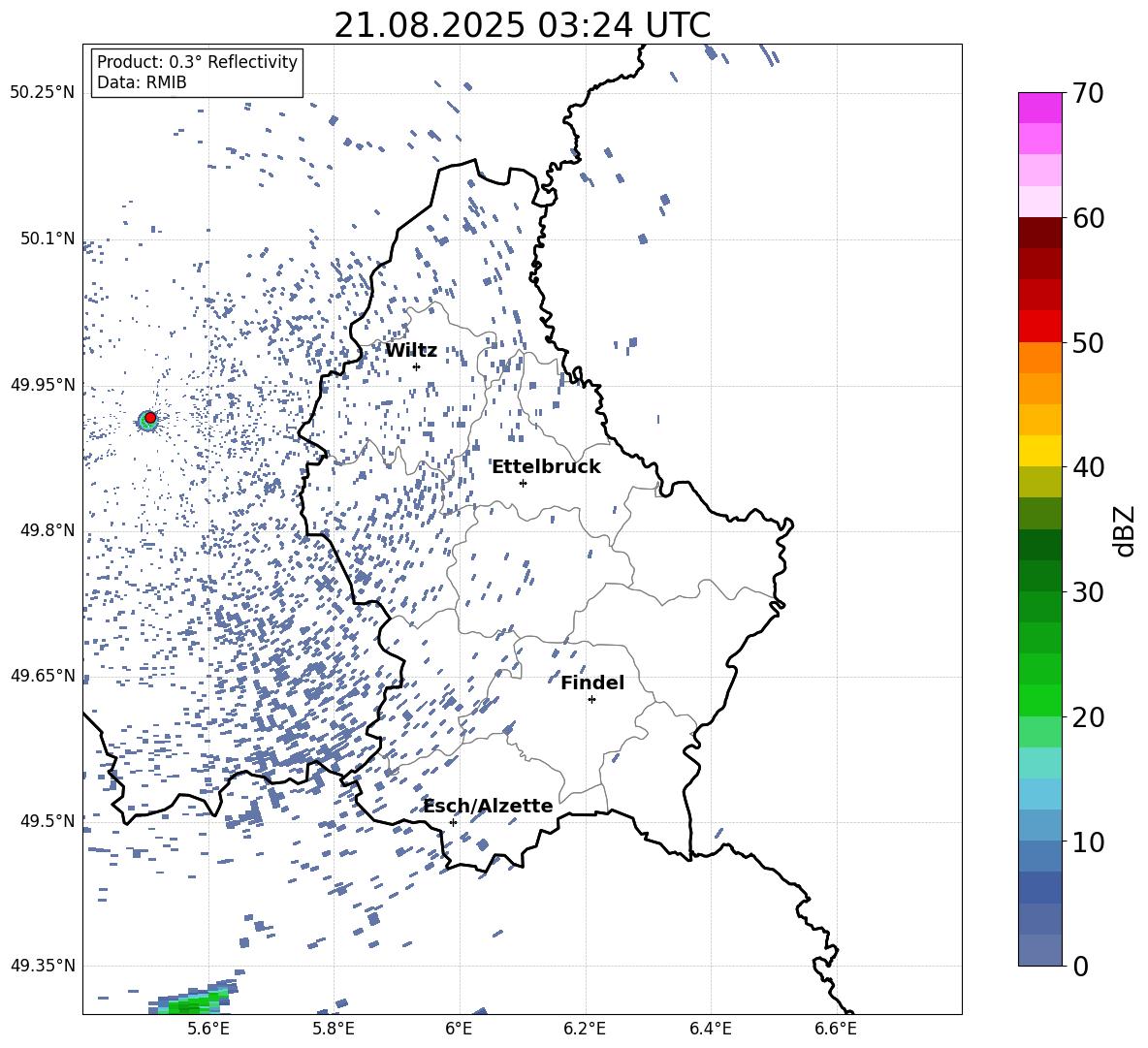Click the 5.6°E longitude label
1148x1048 pixels.
[208, 1029]
